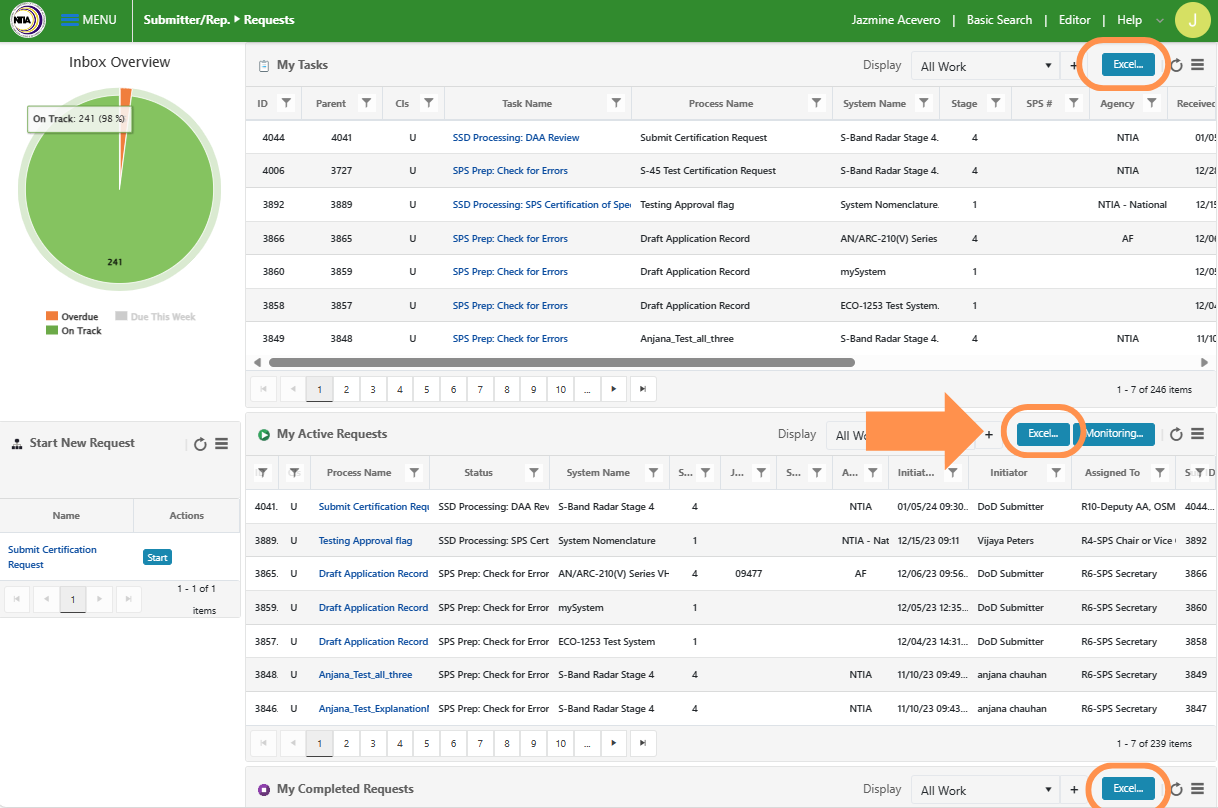Open Display dropdown in My Completed Requests

pyautogui.click(x=984, y=790)
